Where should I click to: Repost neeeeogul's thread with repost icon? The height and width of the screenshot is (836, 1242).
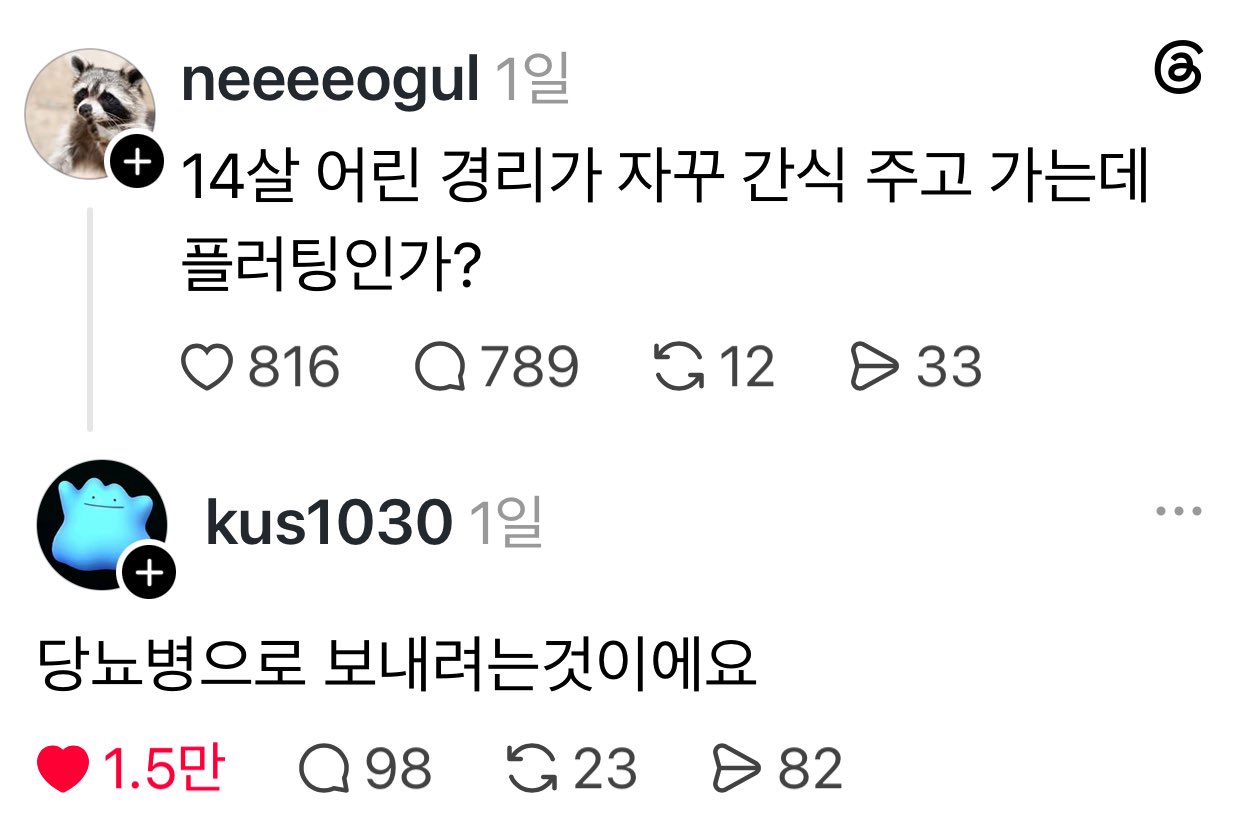pyautogui.click(x=680, y=367)
